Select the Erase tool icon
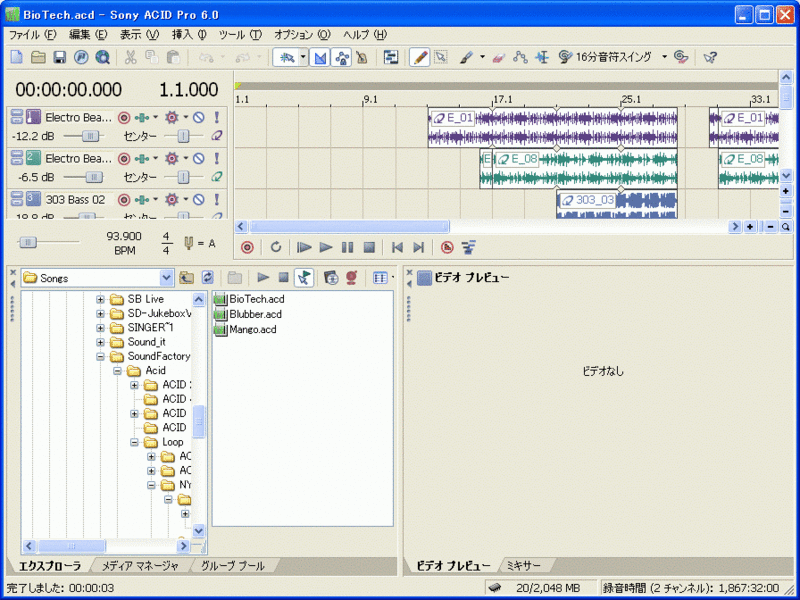Viewport: 800px width, 600px height. (x=498, y=57)
